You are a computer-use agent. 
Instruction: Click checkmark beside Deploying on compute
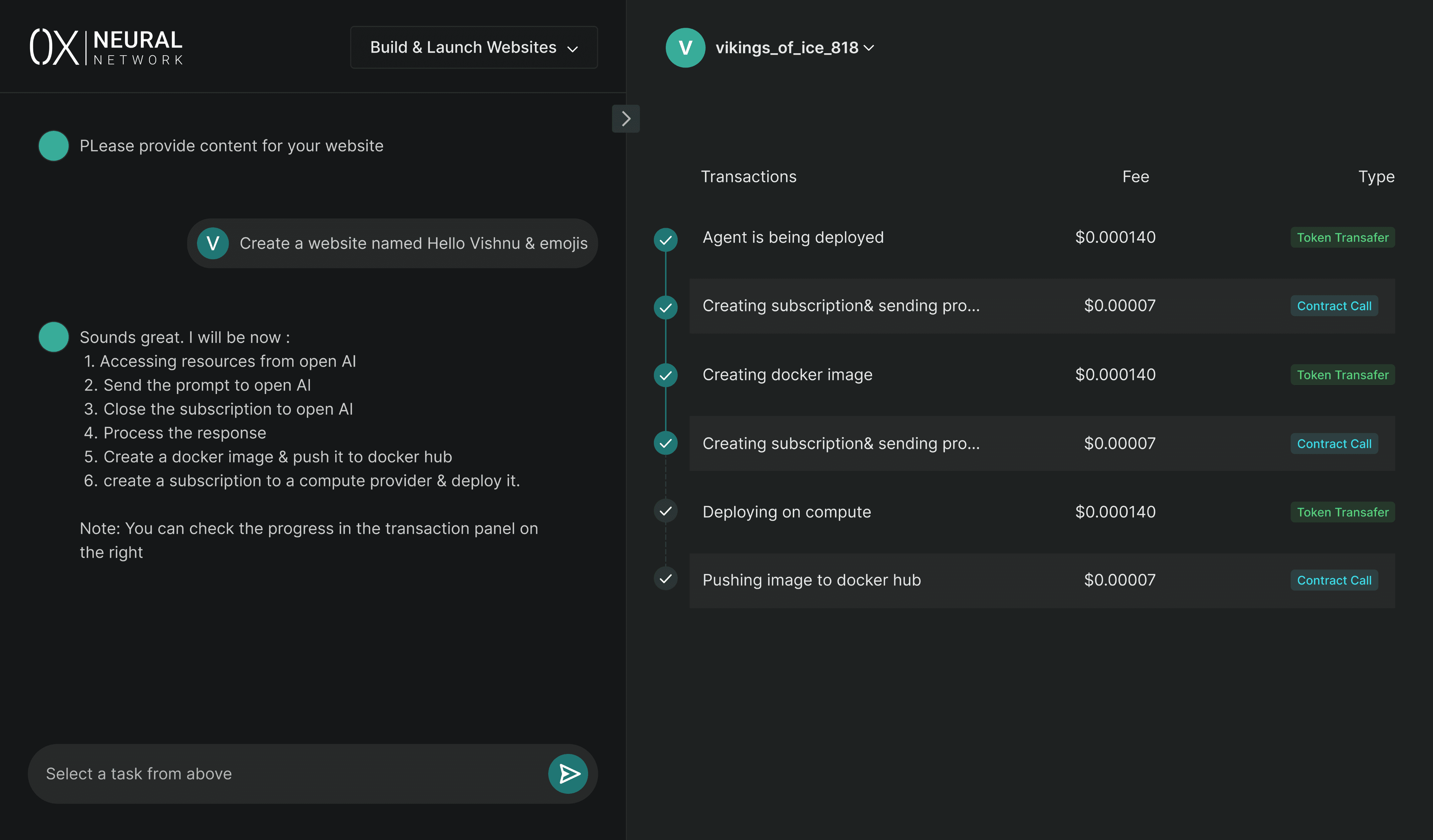tap(665, 511)
